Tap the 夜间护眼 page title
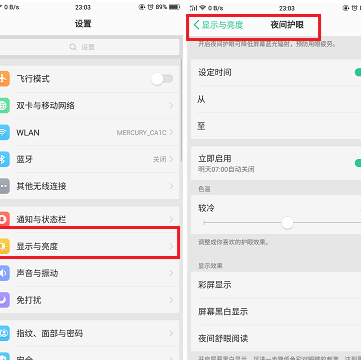361x360 pixels. [x=287, y=25]
